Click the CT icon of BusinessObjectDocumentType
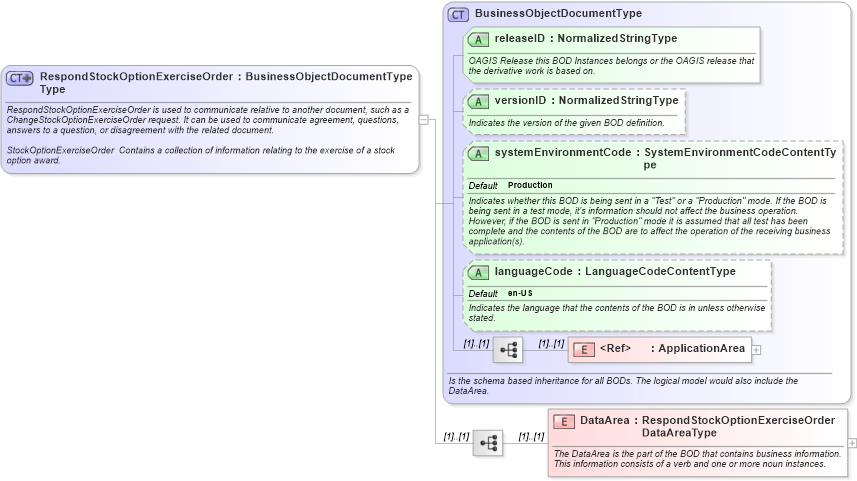 point(458,15)
